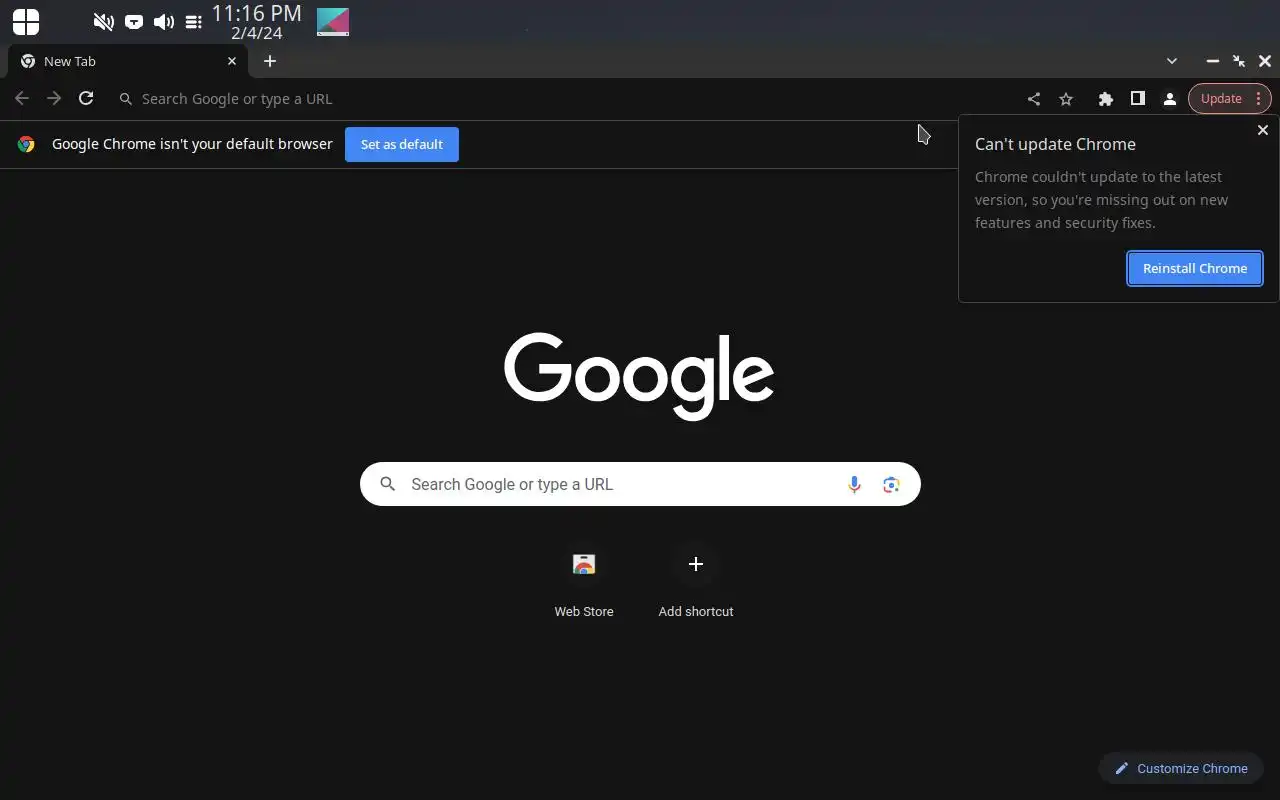Image resolution: width=1280 pixels, height=800 pixels.
Task: Focus the Google search box
Action: coord(640,484)
